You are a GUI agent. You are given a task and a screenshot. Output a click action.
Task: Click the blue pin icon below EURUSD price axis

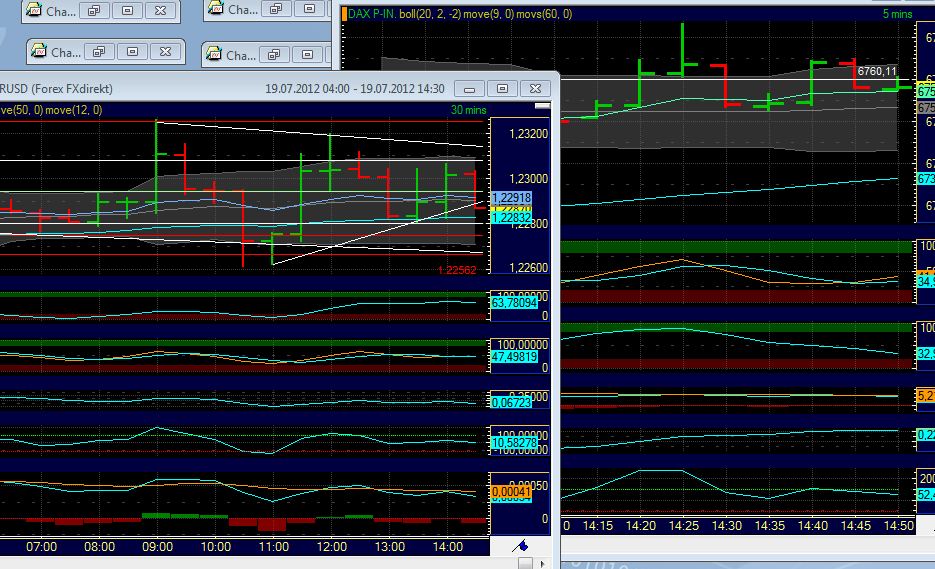[x=521, y=545]
